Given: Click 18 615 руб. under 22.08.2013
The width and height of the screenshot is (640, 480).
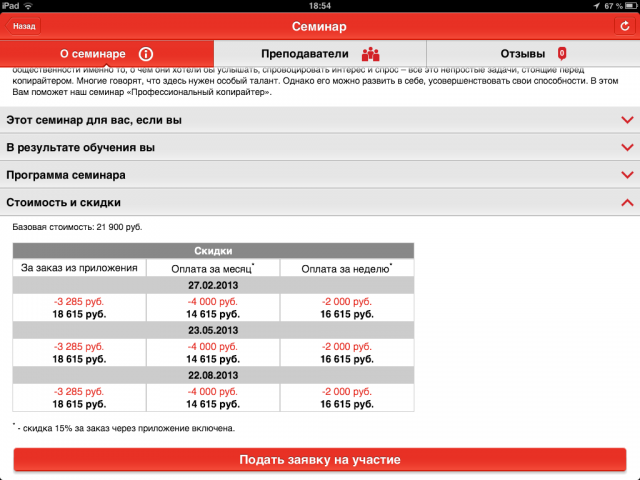Looking at the screenshot, I should click(79, 404).
